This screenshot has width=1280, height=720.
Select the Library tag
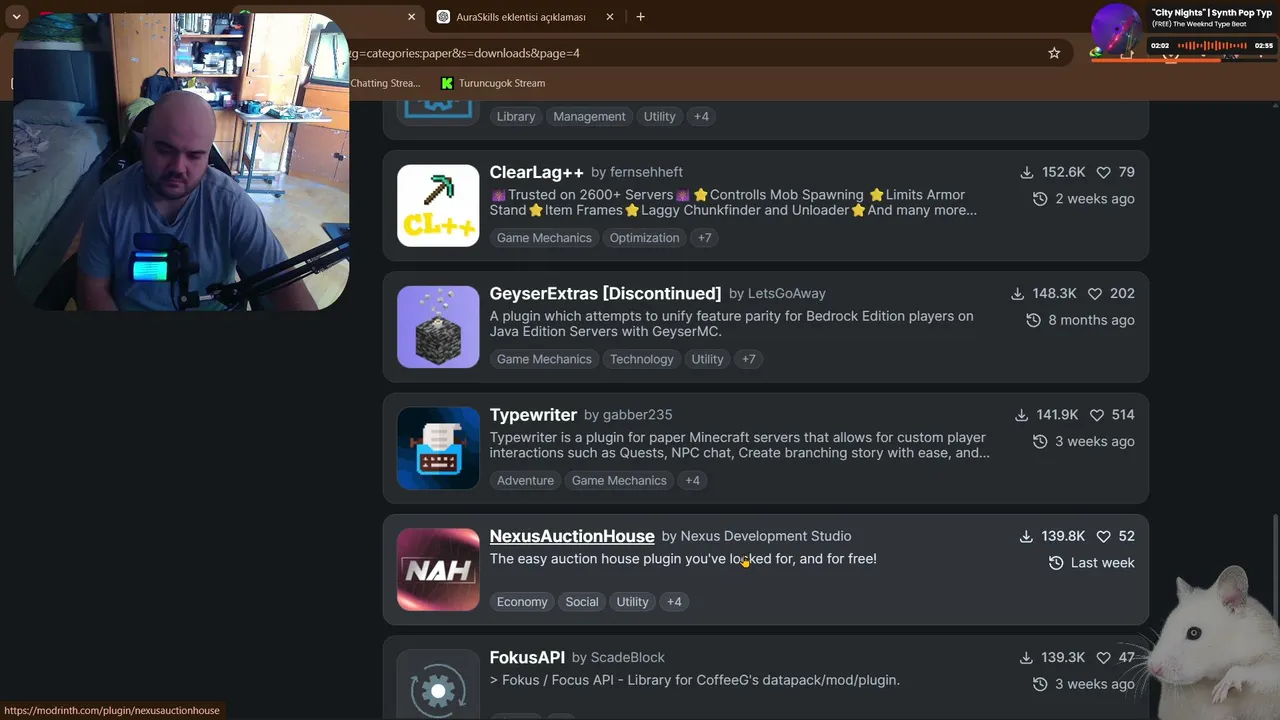click(x=516, y=116)
